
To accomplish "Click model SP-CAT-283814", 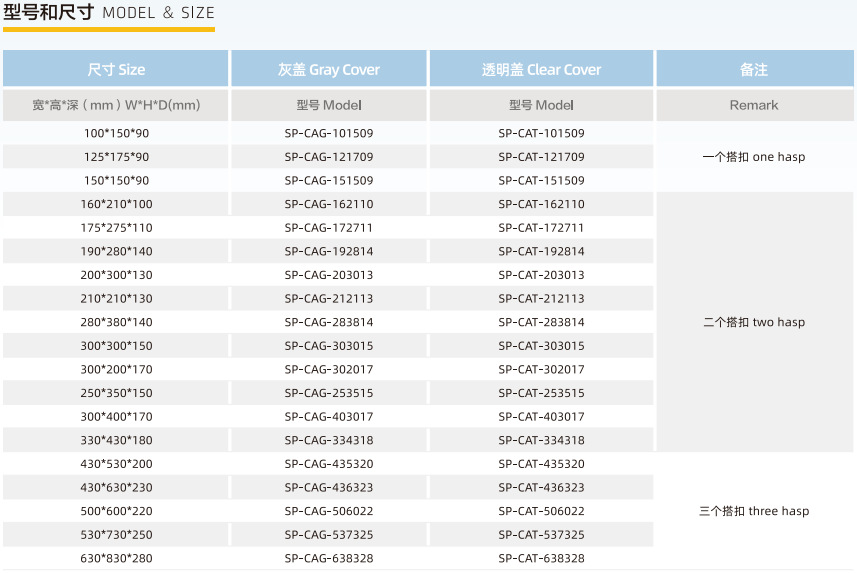I will pyautogui.click(x=541, y=322).
